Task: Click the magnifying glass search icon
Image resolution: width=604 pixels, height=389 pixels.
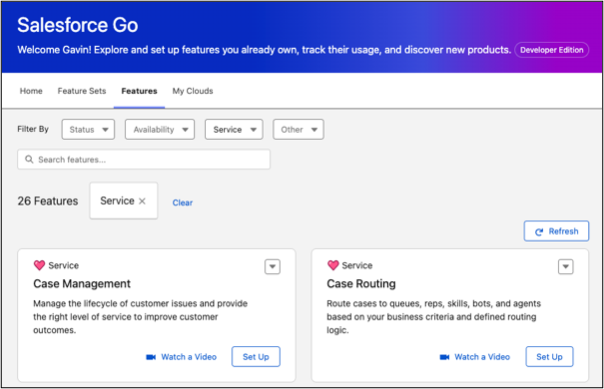Action: point(29,159)
